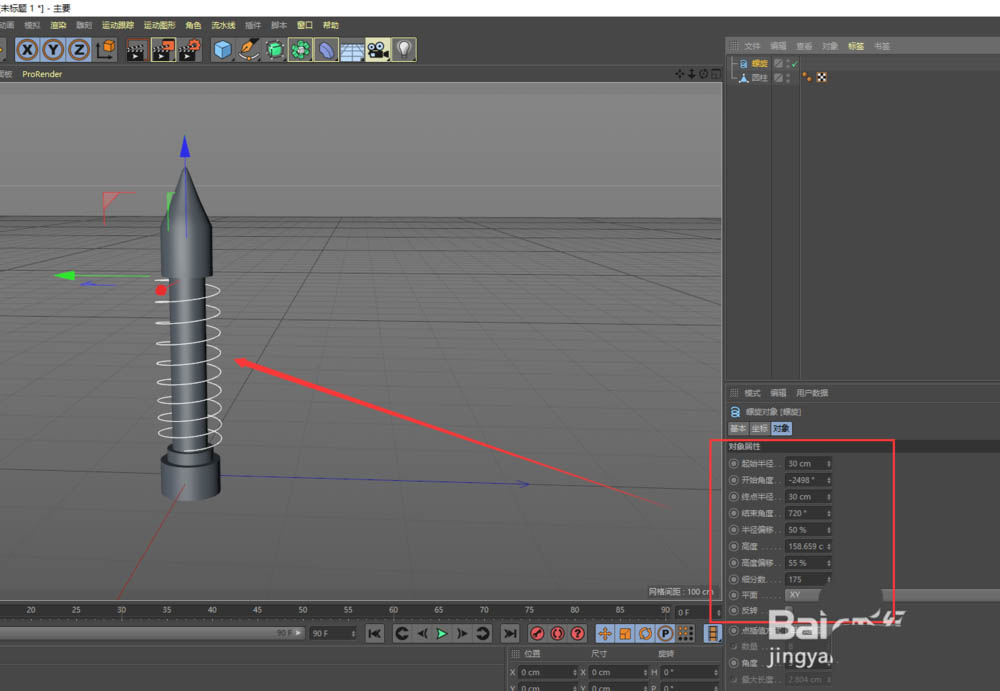Click the green enable checkmark on 螺旋 object
Image resolution: width=1000 pixels, height=691 pixels.
pos(795,63)
